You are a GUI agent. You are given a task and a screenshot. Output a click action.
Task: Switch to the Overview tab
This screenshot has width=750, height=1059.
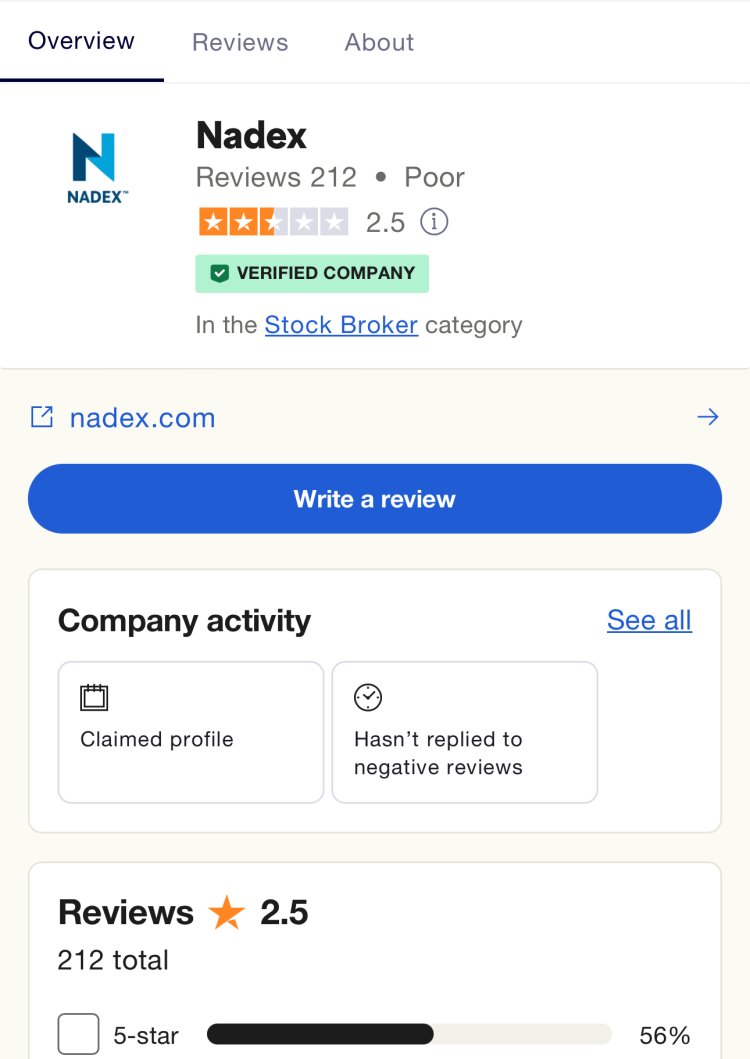(81, 41)
